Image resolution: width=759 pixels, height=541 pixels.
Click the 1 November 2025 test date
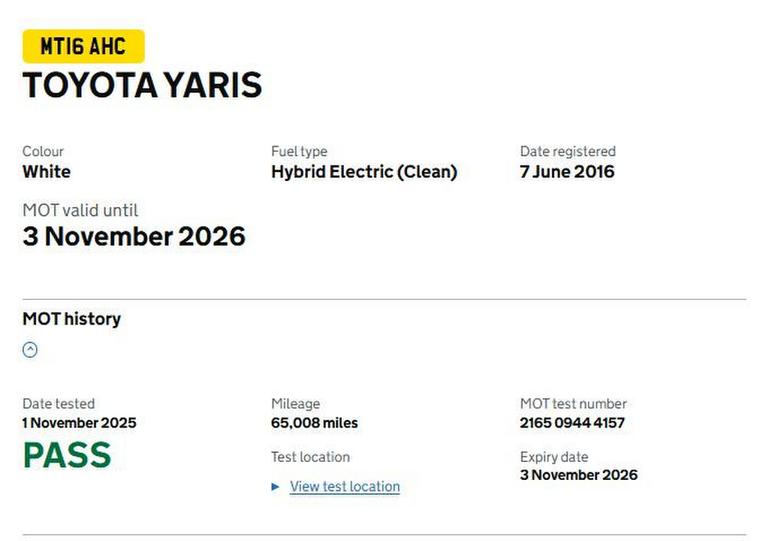point(79,423)
